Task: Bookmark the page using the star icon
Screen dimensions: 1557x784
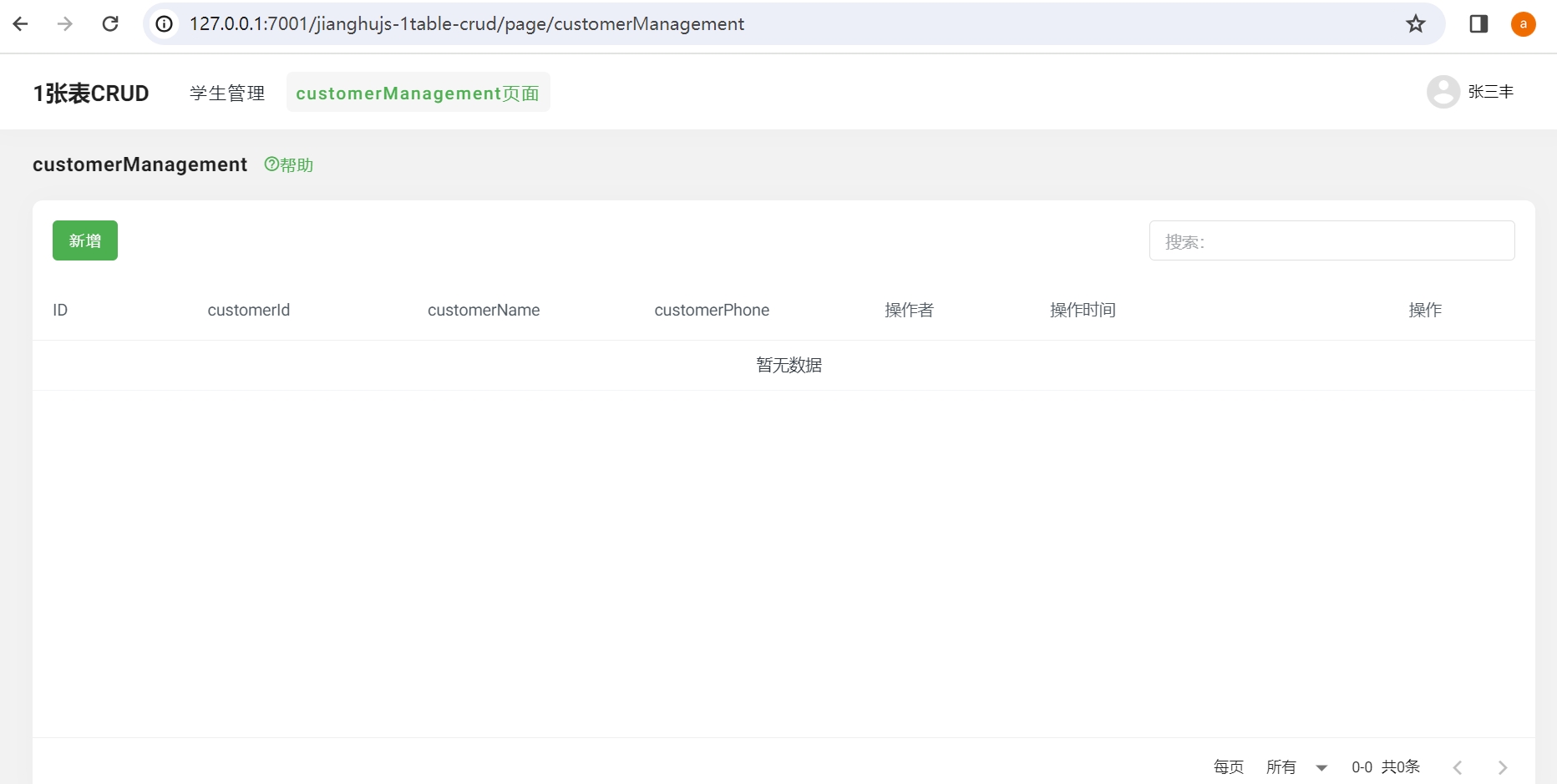Action: click(x=1416, y=23)
